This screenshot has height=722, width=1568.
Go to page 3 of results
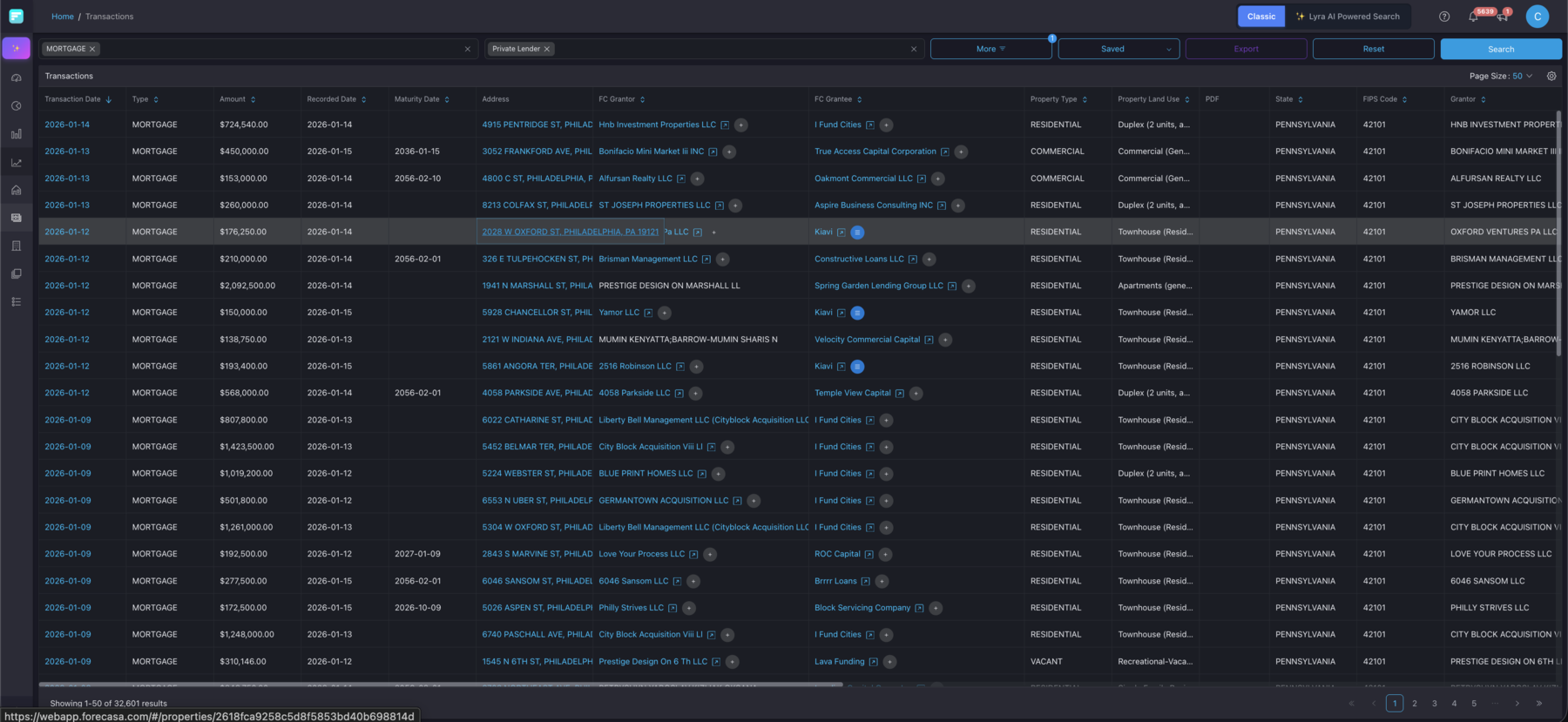point(1435,703)
